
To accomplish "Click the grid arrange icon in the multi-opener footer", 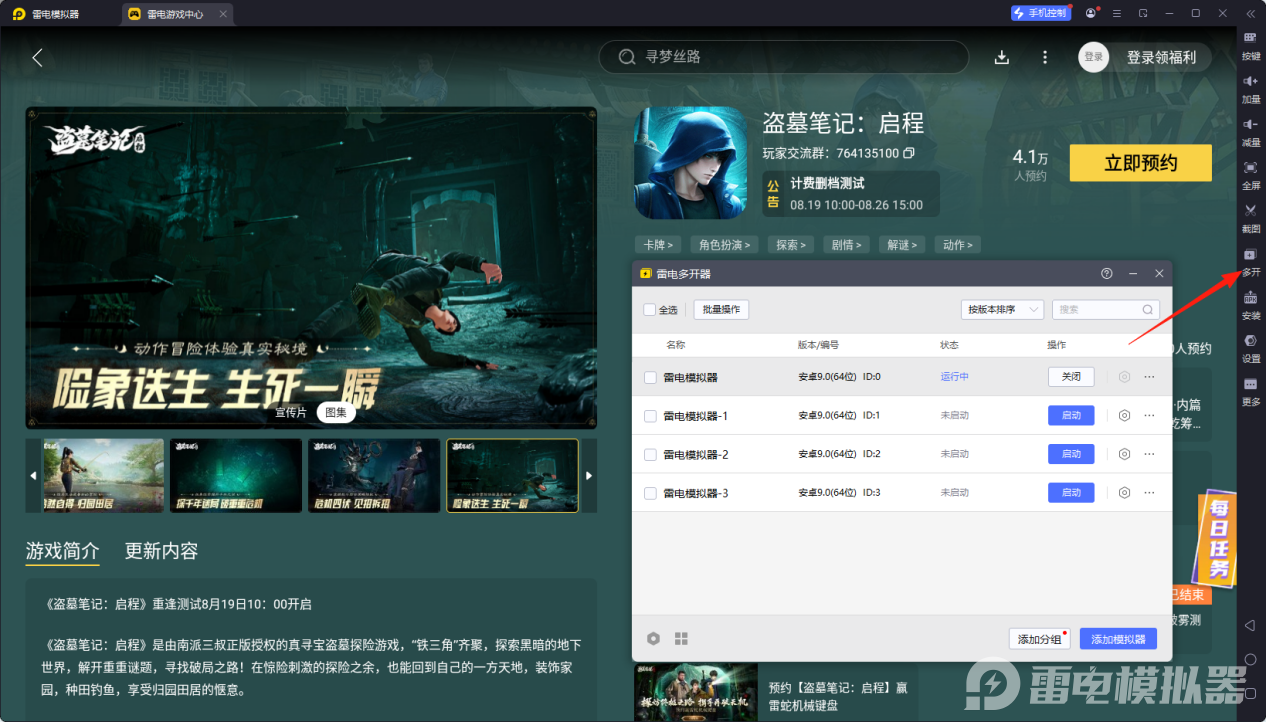I will coord(681,638).
